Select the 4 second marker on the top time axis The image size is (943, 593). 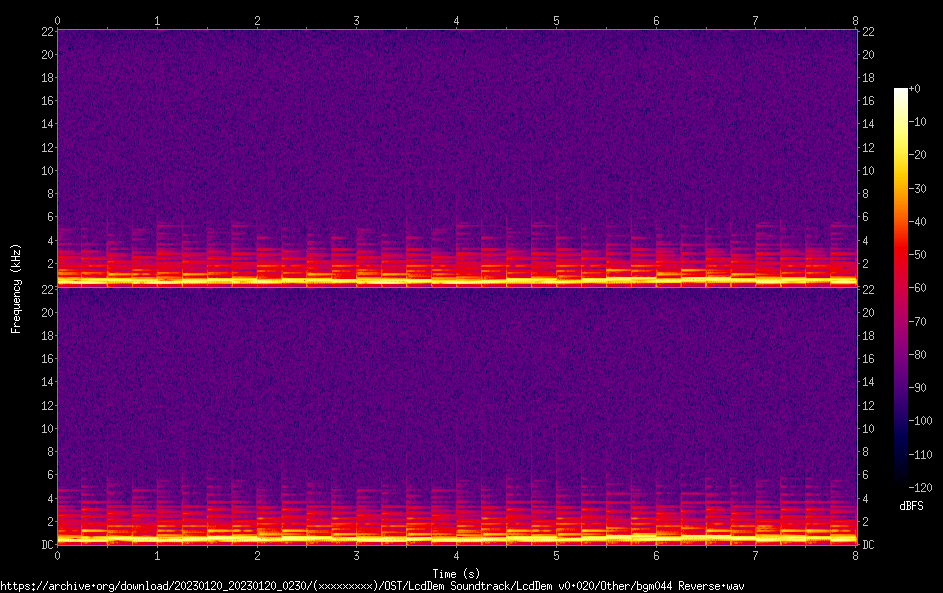(457, 20)
